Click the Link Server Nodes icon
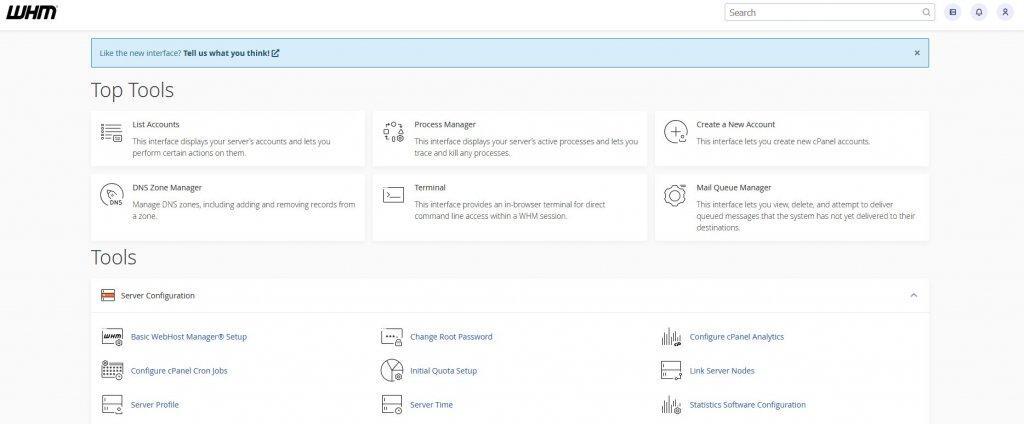Viewport: 1024px width, 424px height. [x=671, y=370]
